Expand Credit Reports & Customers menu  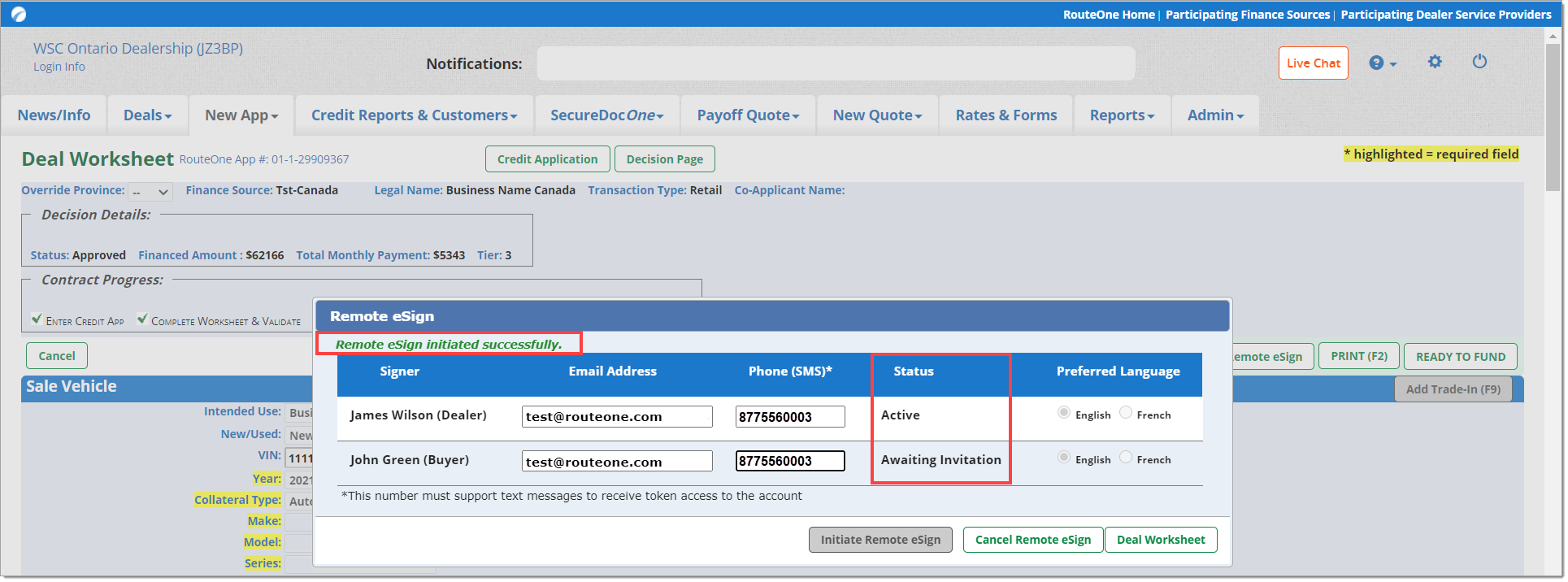(x=414, y=115)
